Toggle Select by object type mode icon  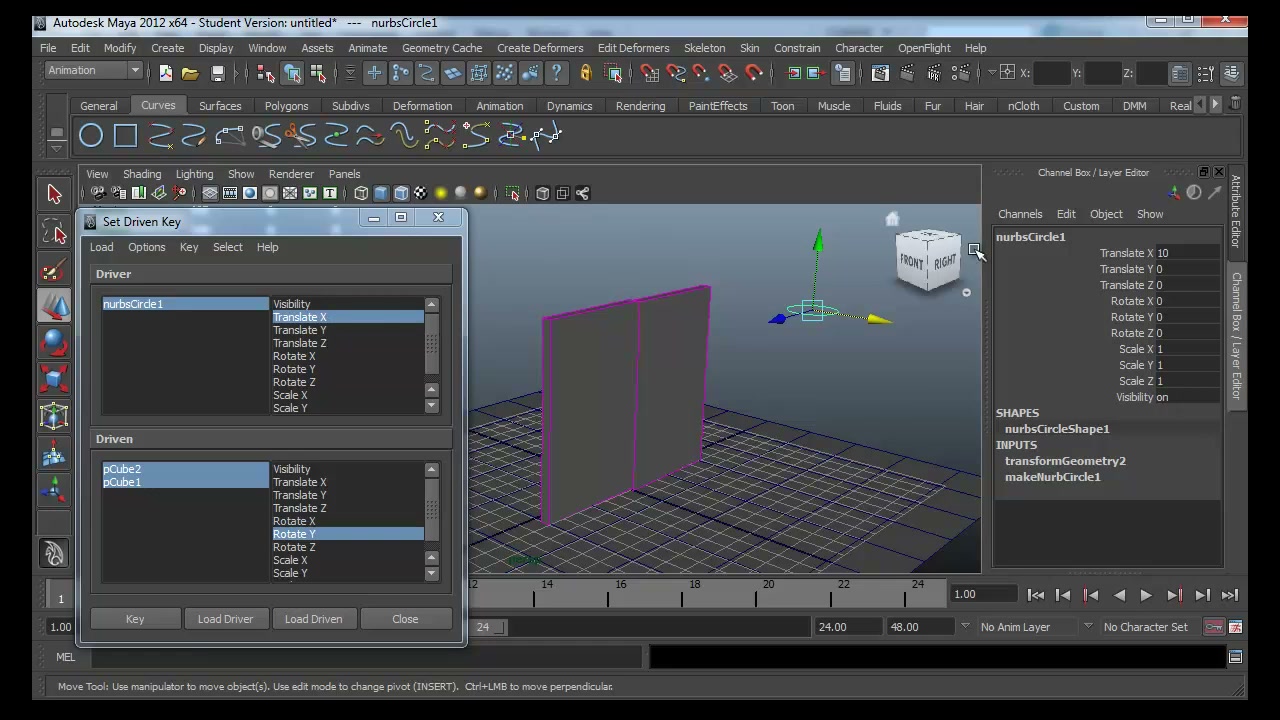[x=292, y=73]
